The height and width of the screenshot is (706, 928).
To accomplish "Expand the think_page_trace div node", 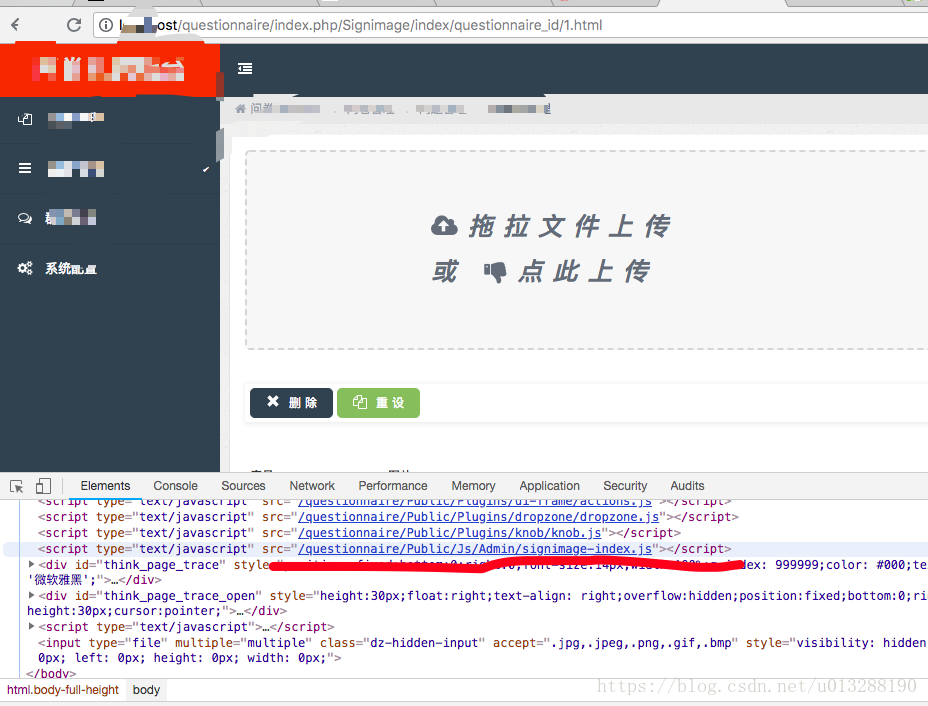I will coord(31,565).
